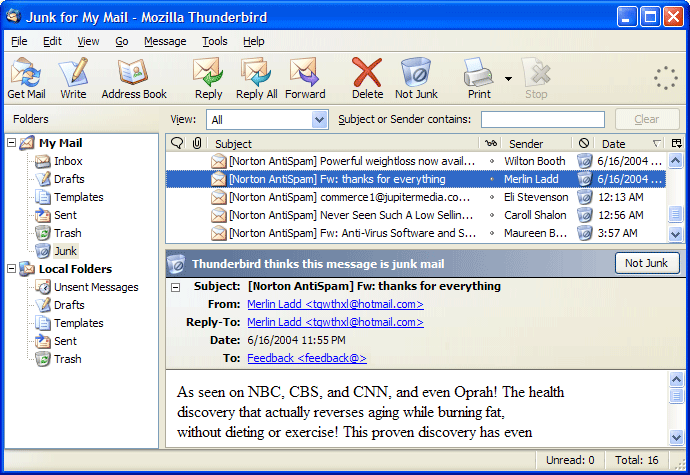
Task: Open the Tools menu
Action: (215, 41)
